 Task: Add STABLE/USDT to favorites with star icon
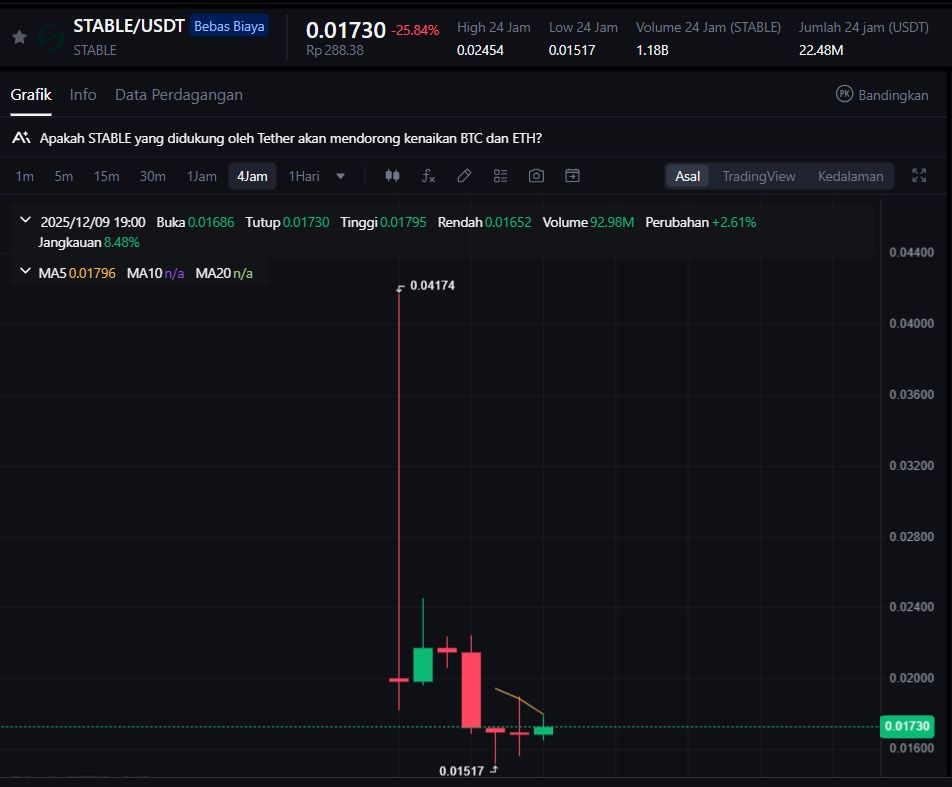(x=19, y=37)
